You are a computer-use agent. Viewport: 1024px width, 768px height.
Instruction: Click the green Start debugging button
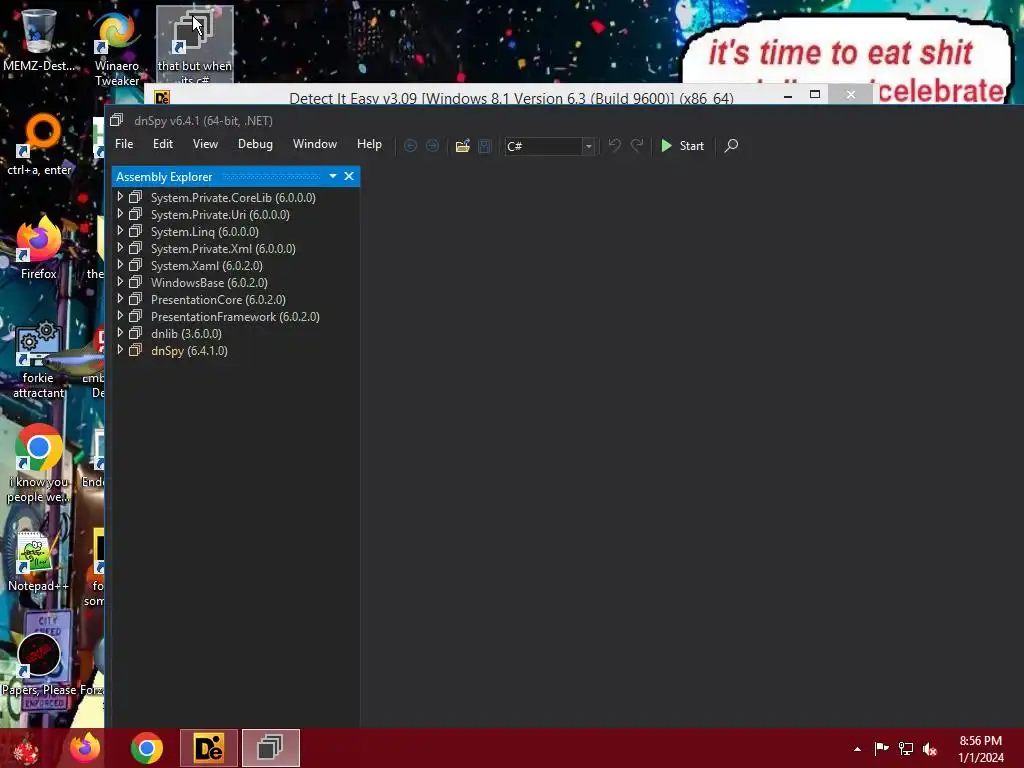pos(682,146)
